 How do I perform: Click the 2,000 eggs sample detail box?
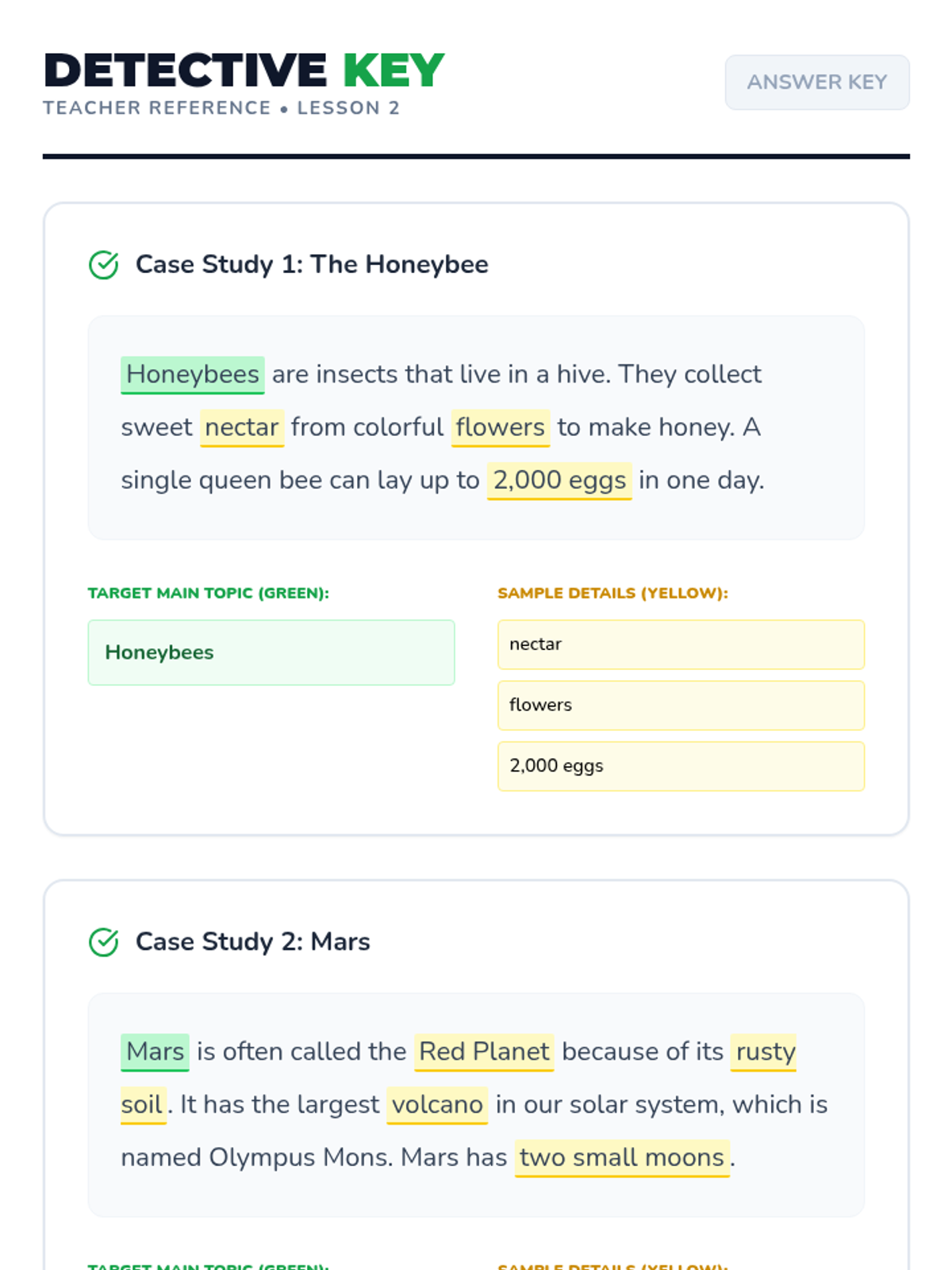click(x=681, y=766)
